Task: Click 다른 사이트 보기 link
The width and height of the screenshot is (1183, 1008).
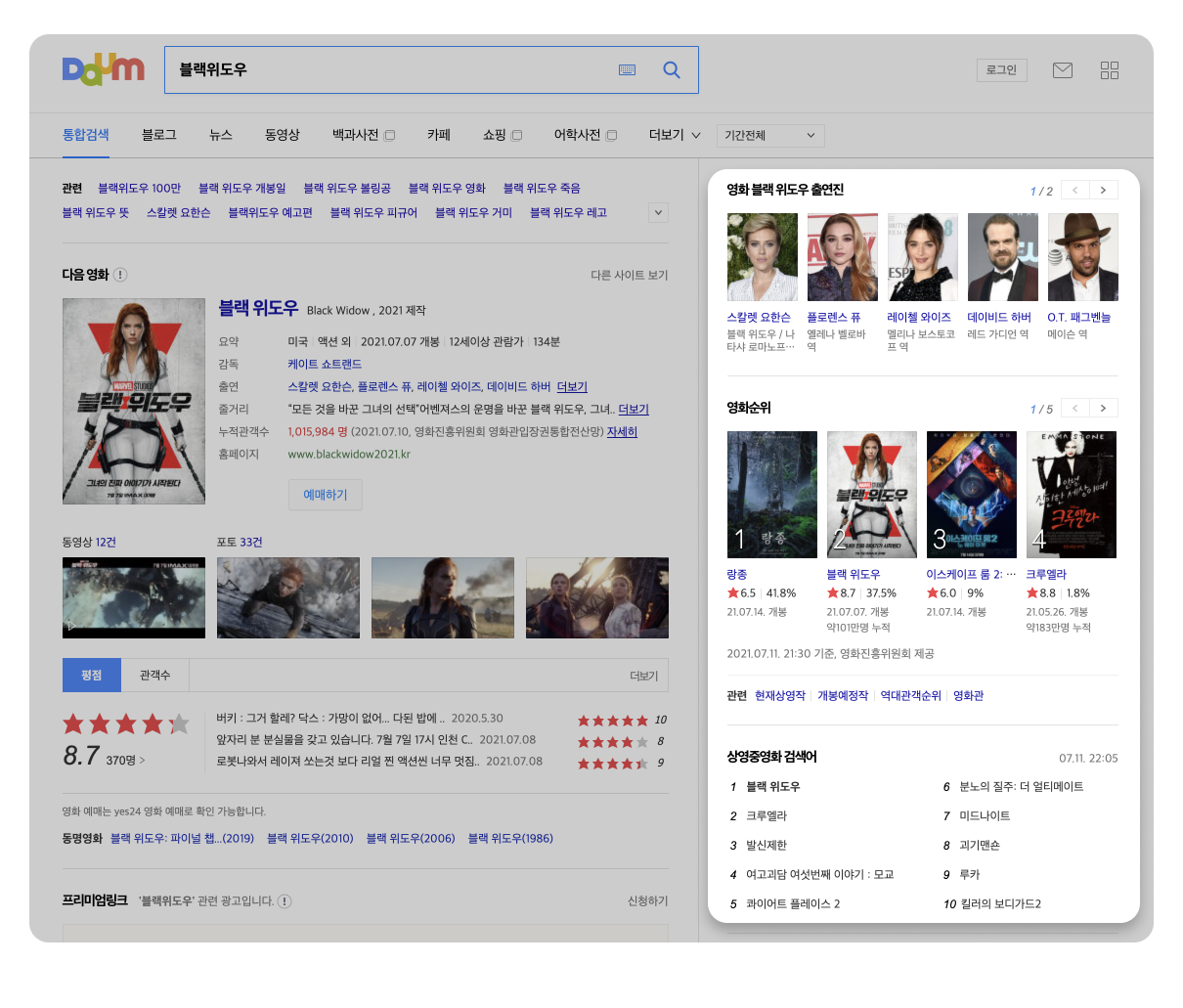Action: (x=630, y=276)
